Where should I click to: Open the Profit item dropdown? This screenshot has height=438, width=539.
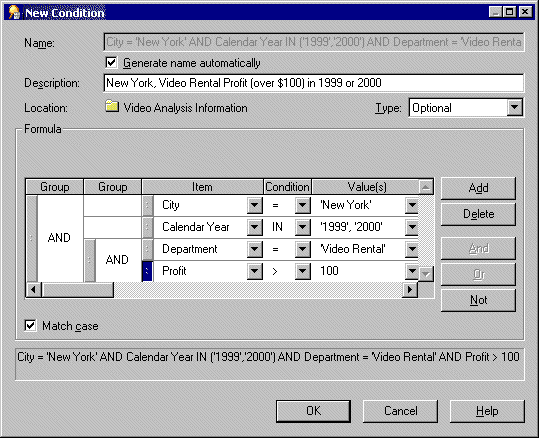coord(255,271)
